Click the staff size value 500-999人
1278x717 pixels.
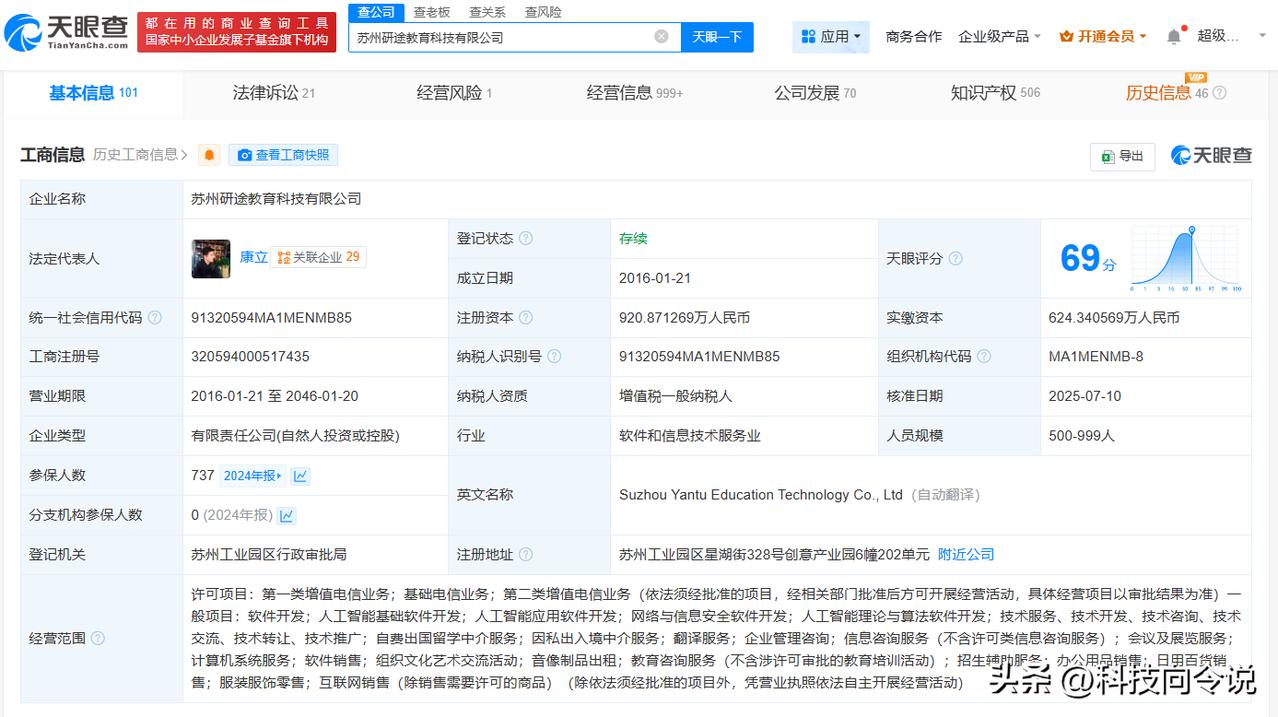(x=1081, y=436)
